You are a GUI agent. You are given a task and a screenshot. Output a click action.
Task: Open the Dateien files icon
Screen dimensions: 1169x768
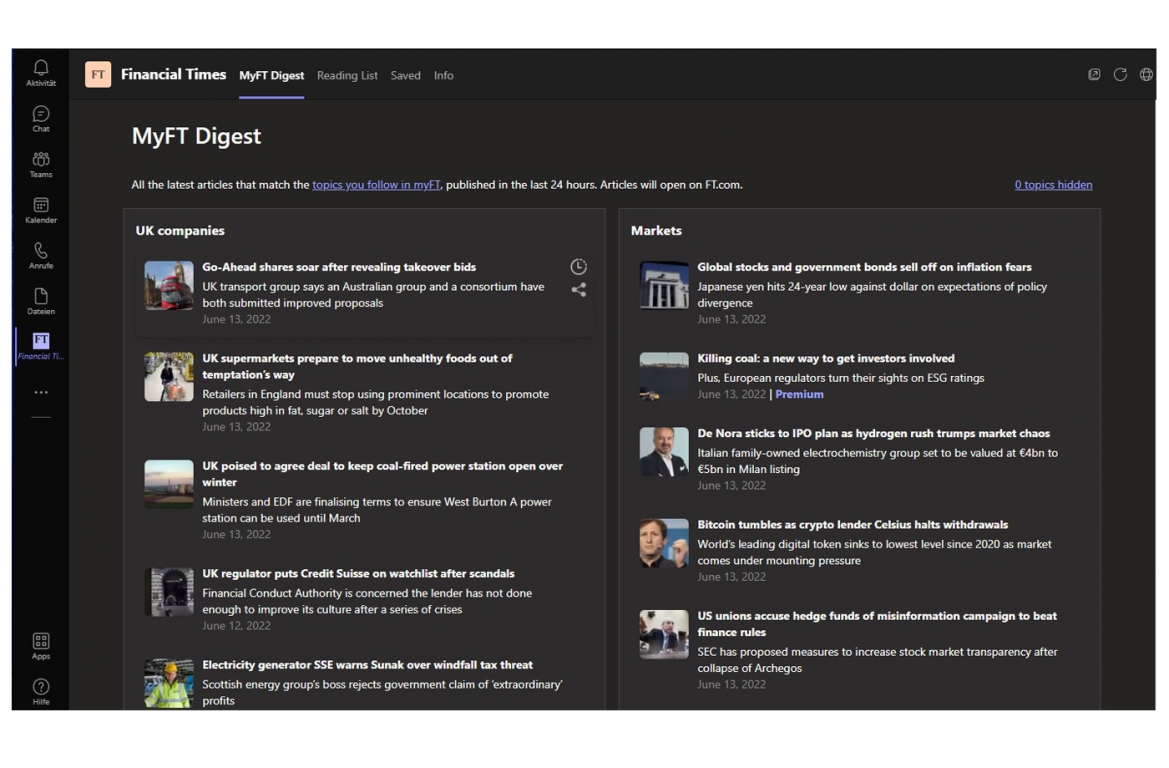(x=41, y=300)
